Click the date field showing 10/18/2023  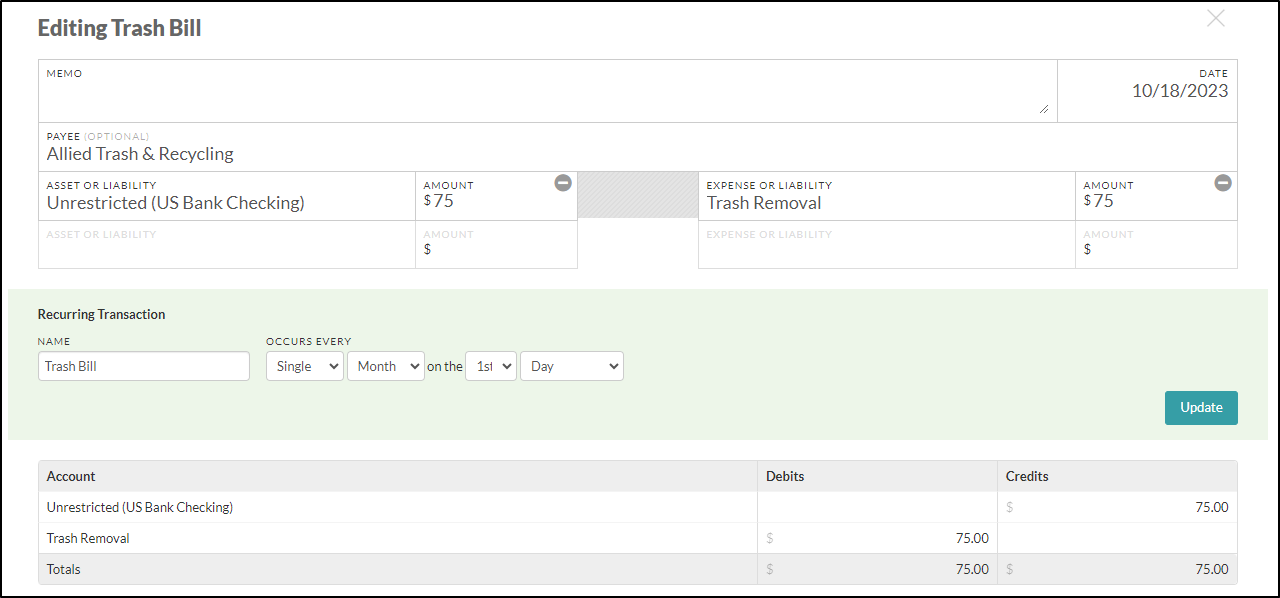point(1147,91)
